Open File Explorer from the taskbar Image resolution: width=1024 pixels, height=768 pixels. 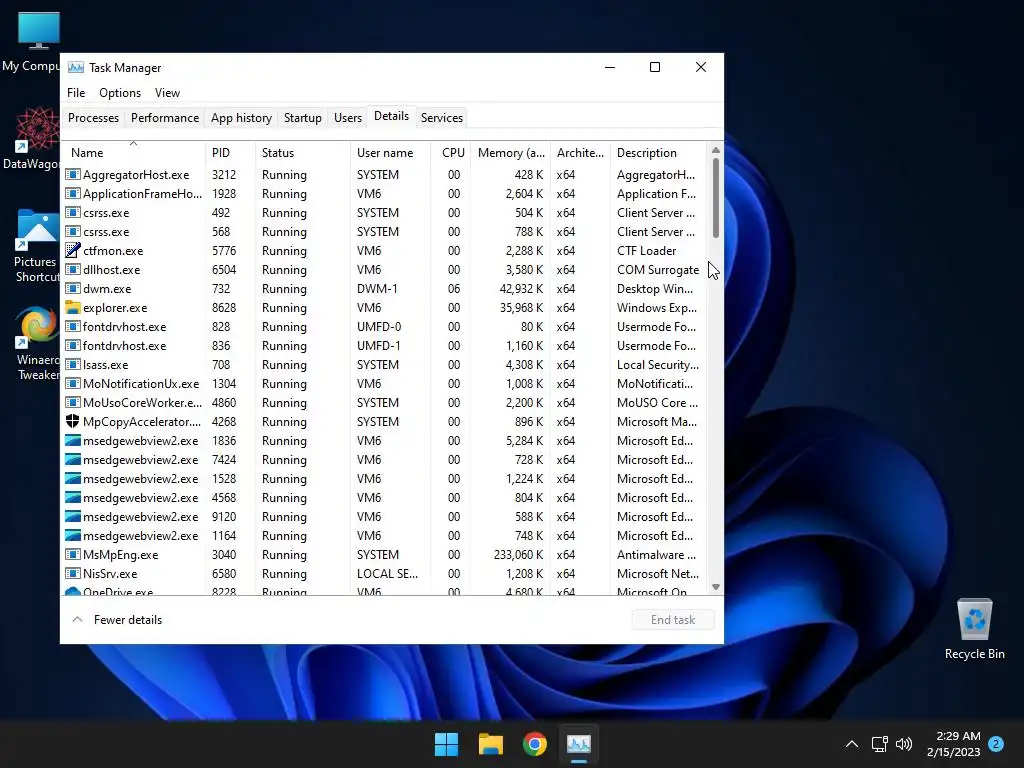490,744
